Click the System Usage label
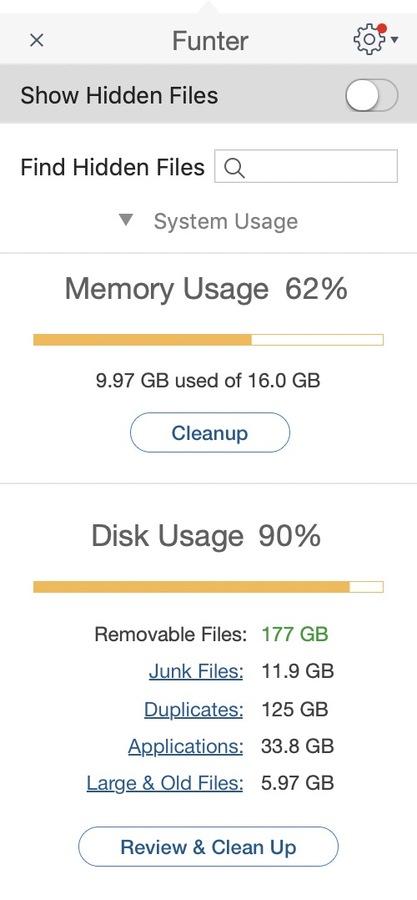The width and height of the screenshot is (417, 900). pyautogui.click(x=225, y=222)
